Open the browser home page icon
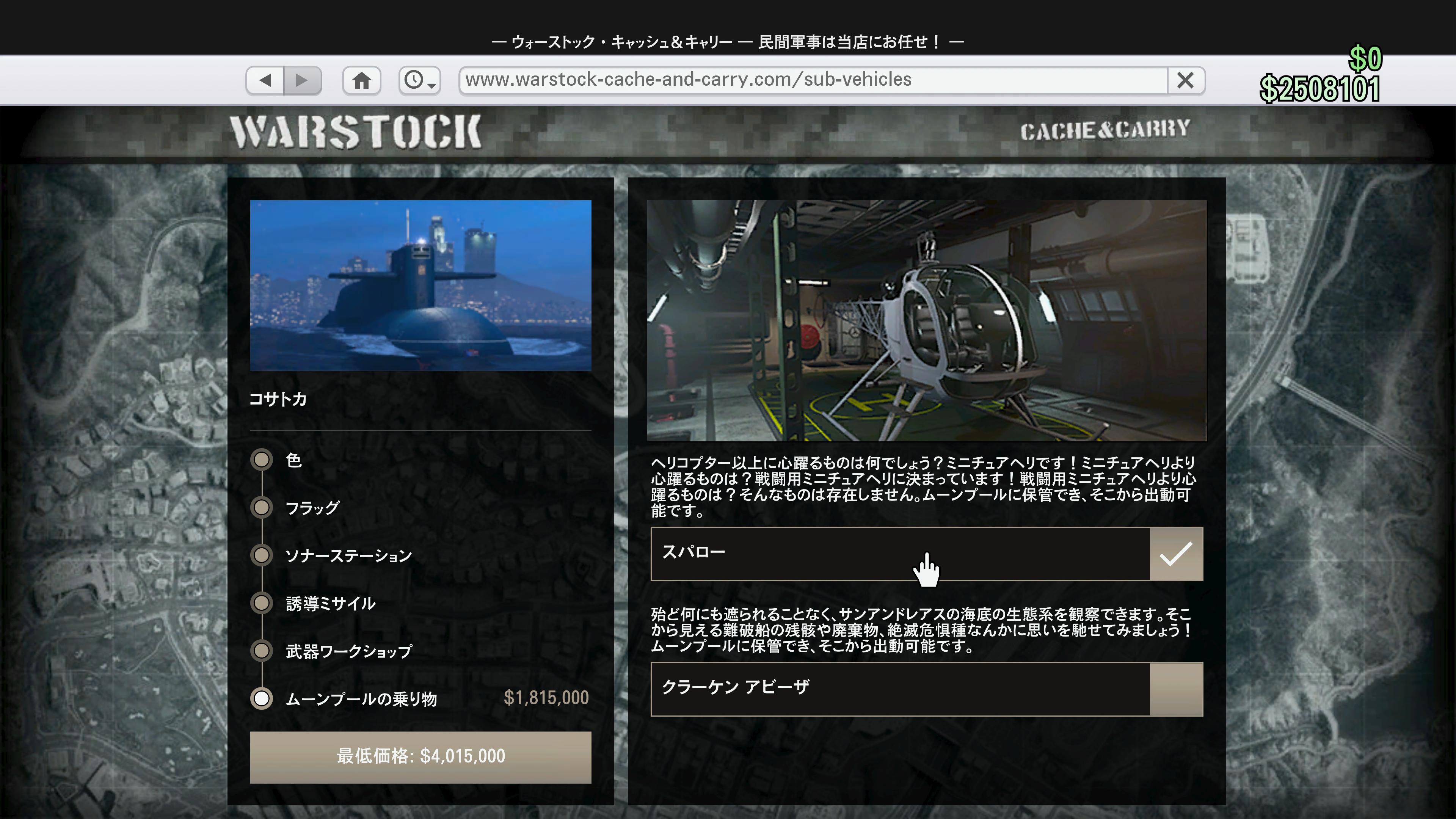The width and height of the screenshot is (1456, 819). coord(362,80)
